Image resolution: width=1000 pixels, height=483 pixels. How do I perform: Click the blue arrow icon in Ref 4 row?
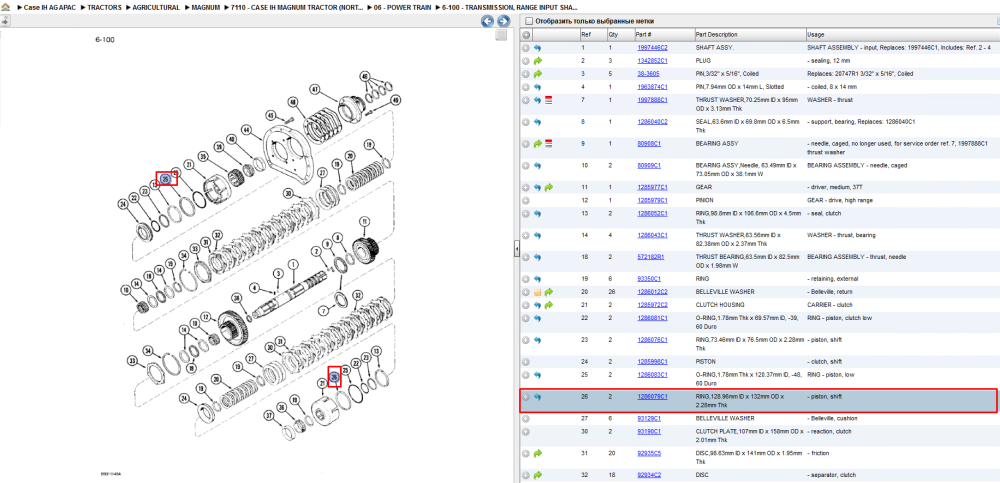click(537, 87)
